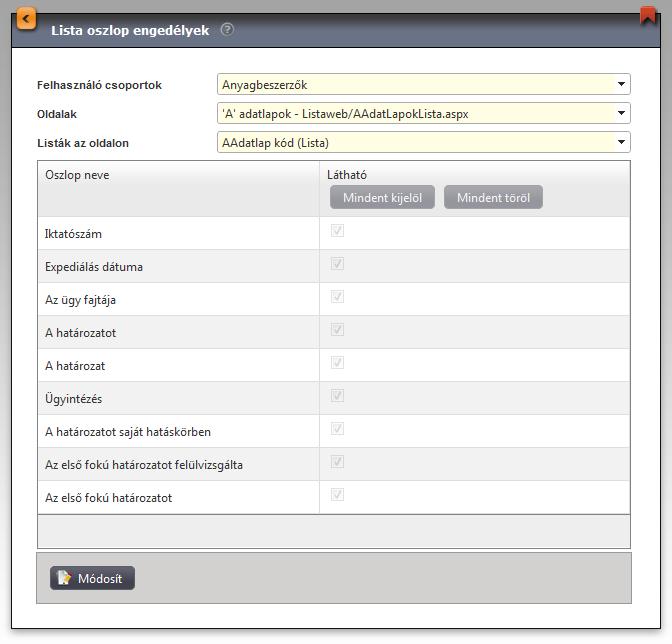Toggle the A határozat row checkbox
672x644 pixels.
click(337, 362)
